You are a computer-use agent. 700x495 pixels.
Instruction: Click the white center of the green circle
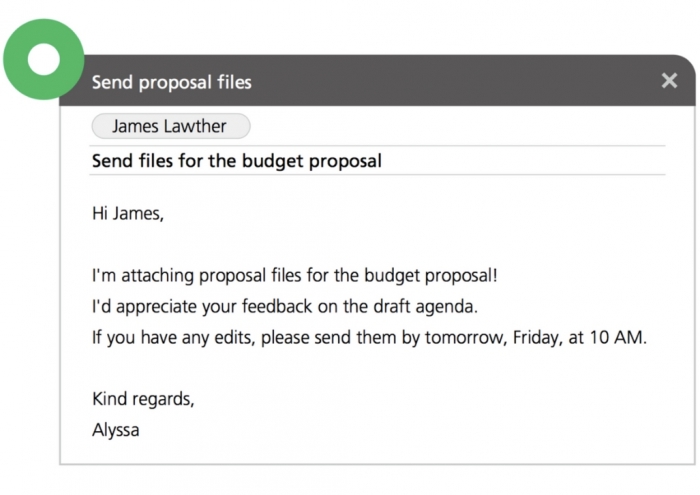click(x=43, y=60)
